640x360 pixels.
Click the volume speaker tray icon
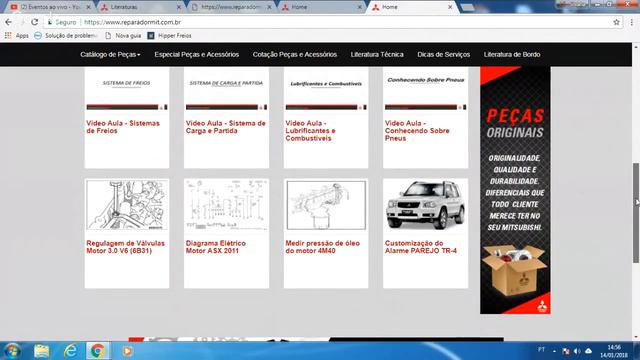(x=577, y=351)
